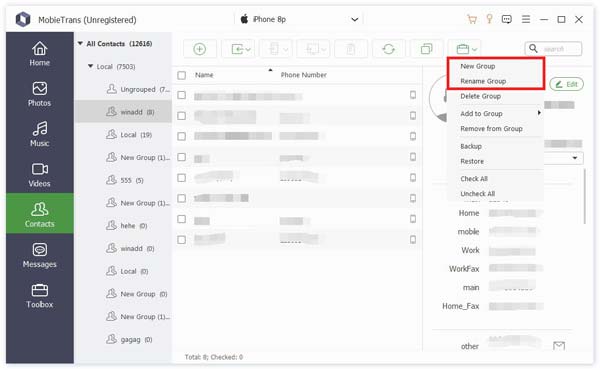
Task: Open the Videos section
Action: (x=39, y=175)
